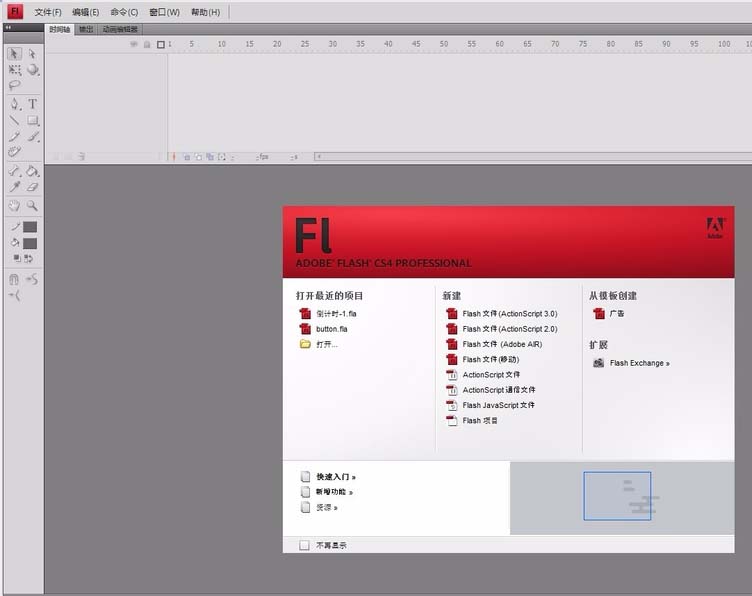Click the Black and White colors icon
This screenshot has height=596, width=752.
17,258
